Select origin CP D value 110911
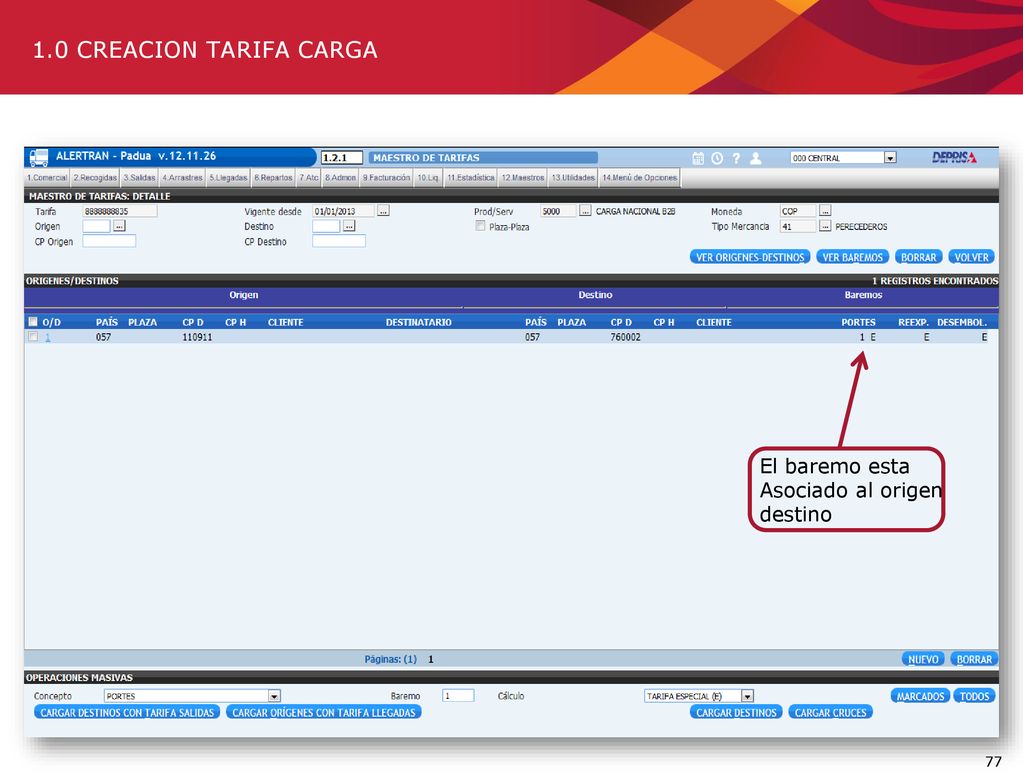Image resolution: width=1023 pixels, height=783 pixels. pos(197,337)
